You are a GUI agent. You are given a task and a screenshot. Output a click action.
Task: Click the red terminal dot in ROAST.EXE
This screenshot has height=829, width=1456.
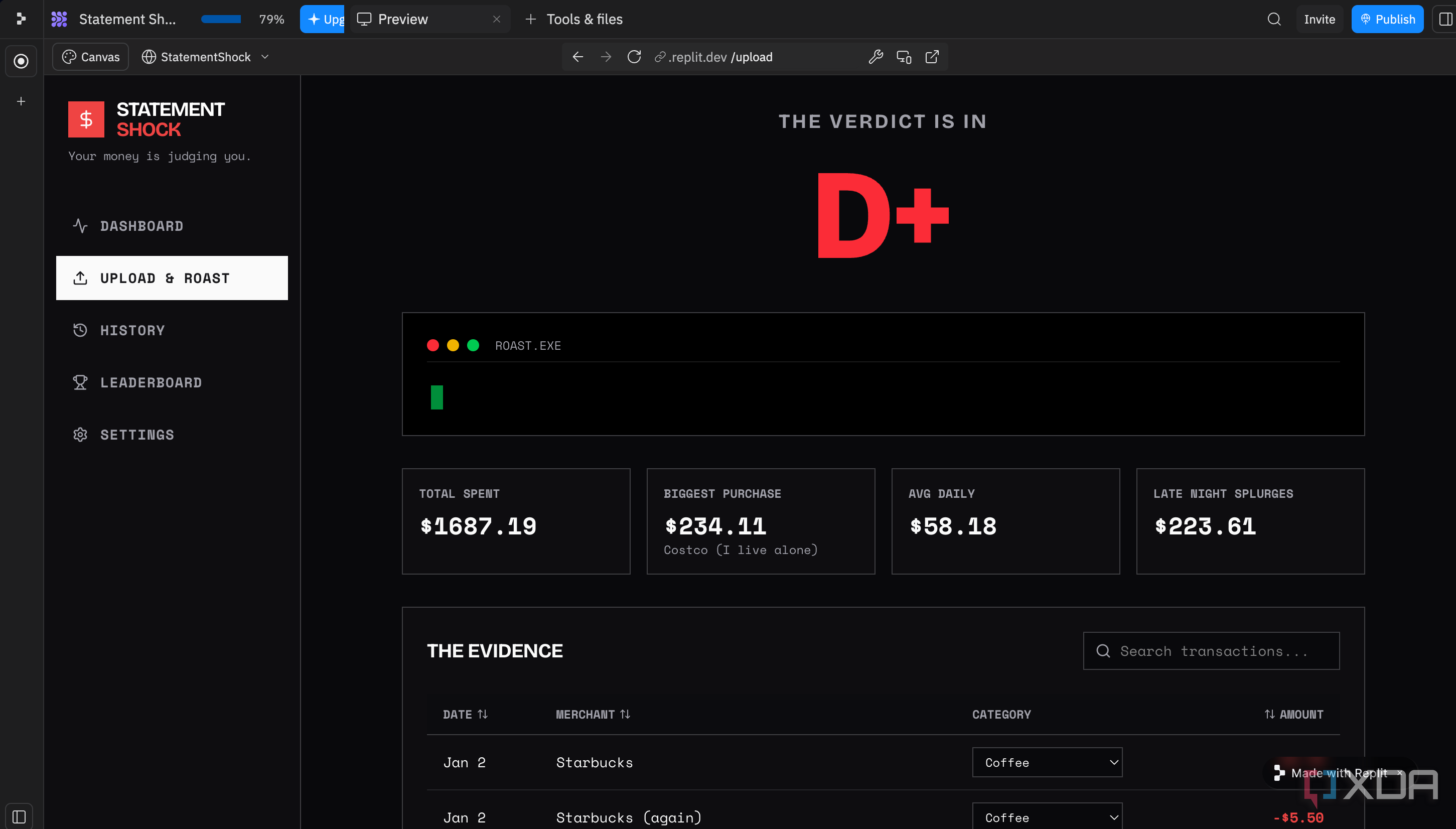click(432, 345)
